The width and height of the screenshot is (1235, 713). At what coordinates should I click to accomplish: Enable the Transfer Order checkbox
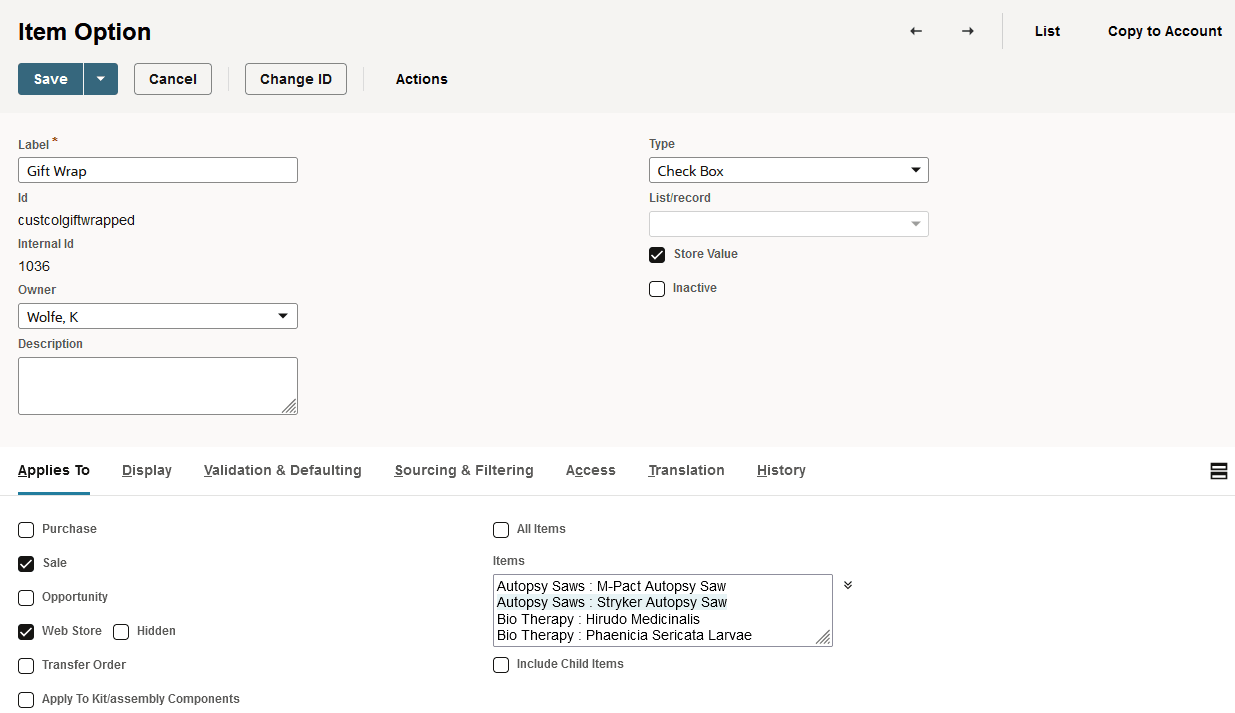click(x=26, y=666)
